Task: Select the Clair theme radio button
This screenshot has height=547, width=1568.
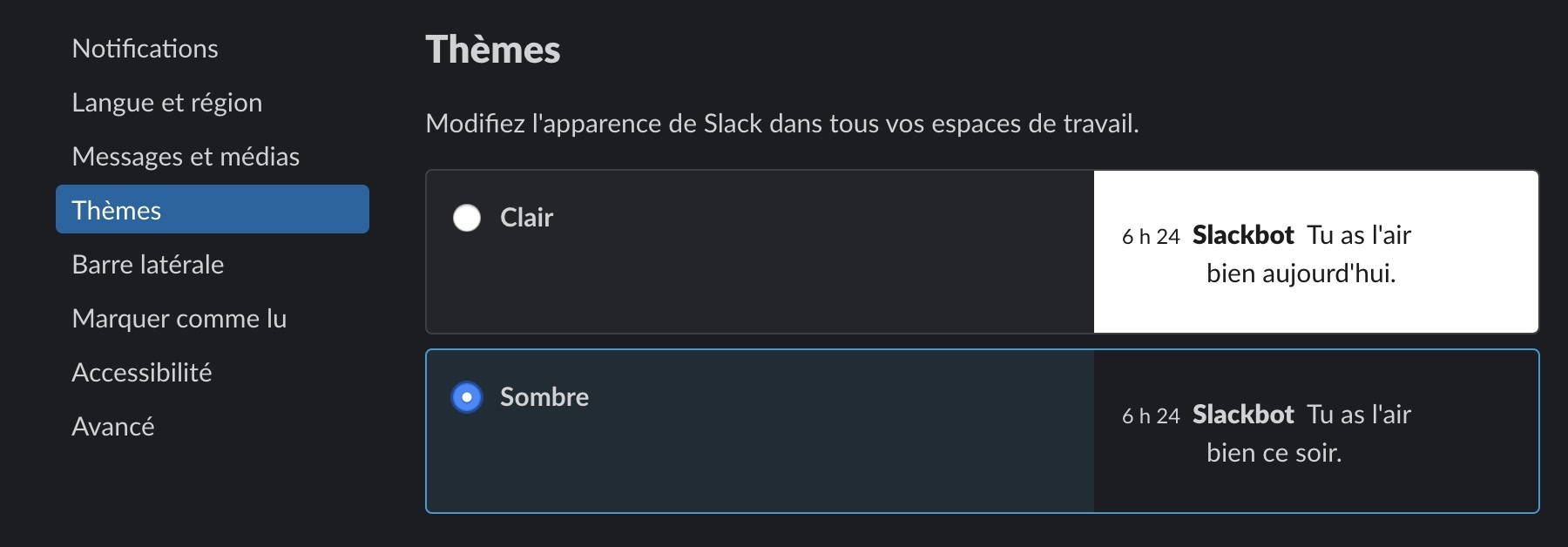Action: click(x=467, y=218)
